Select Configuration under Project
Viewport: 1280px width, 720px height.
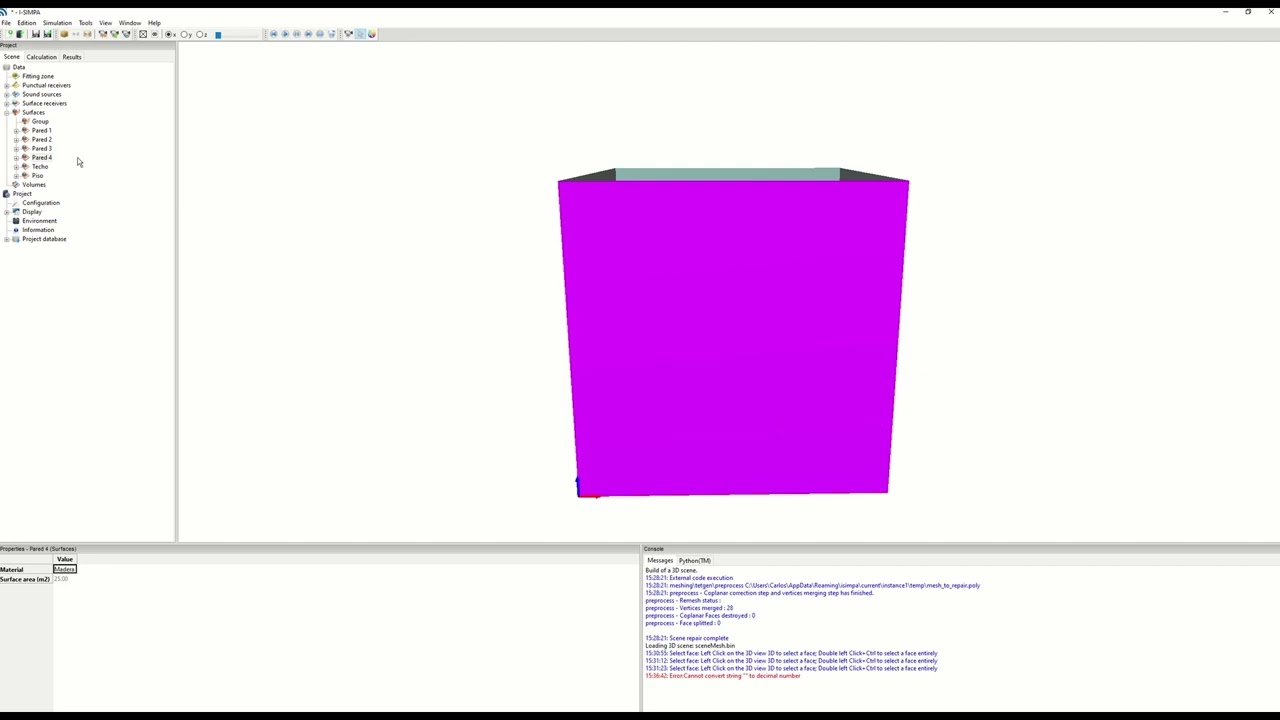(41, 203)
